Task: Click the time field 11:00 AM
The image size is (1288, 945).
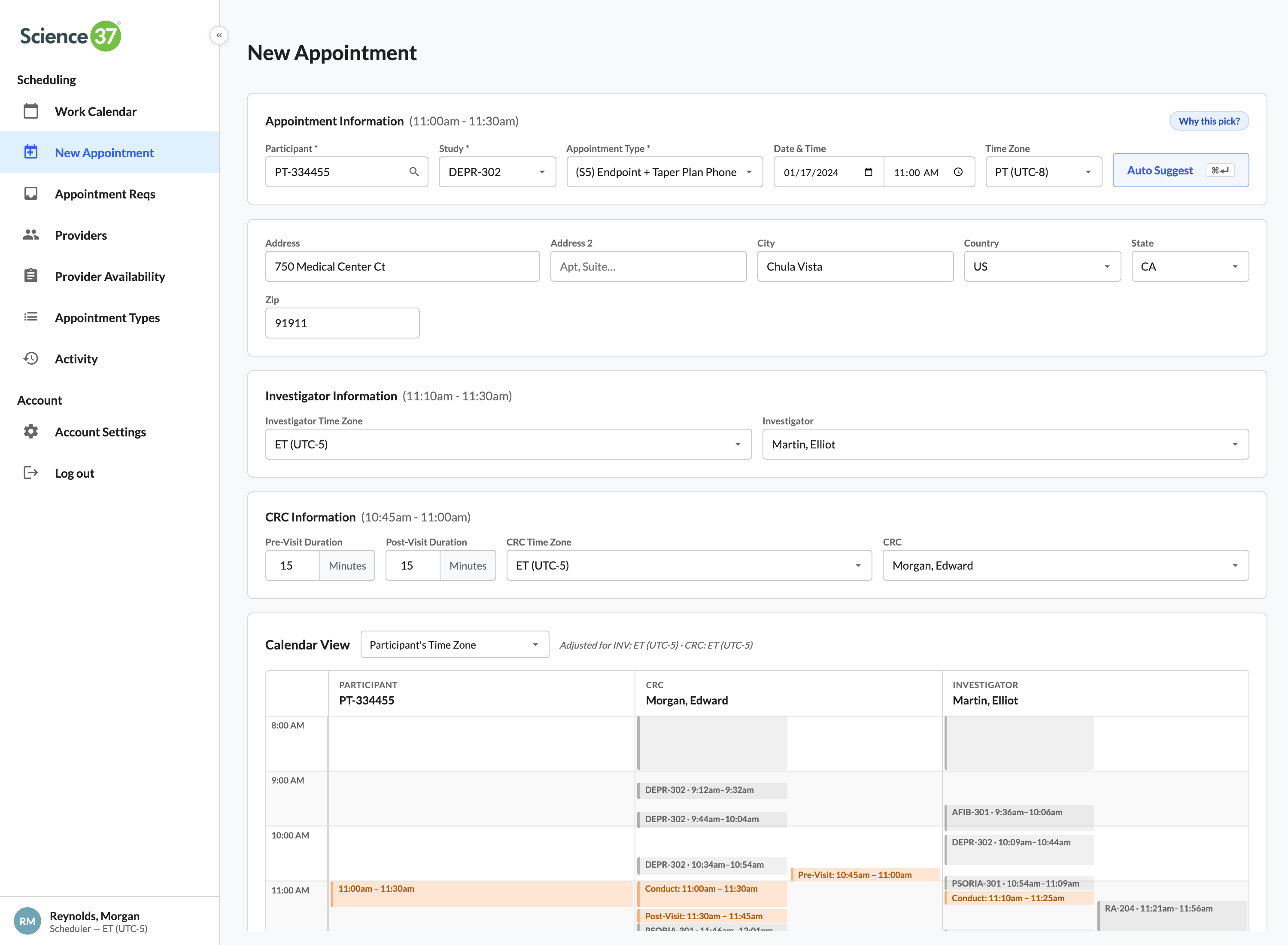Action: click(x=929, y=172)
